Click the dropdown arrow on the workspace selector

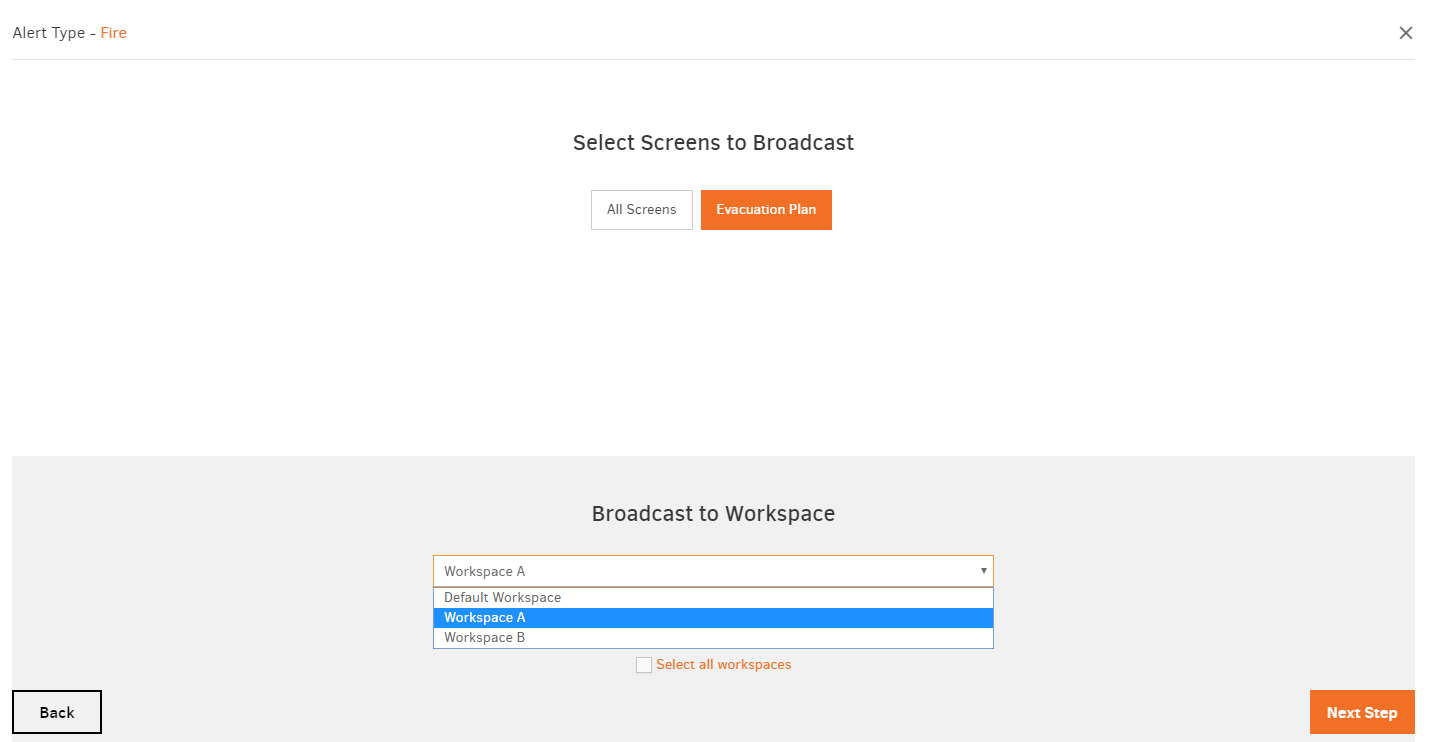(x=983, y=571)
